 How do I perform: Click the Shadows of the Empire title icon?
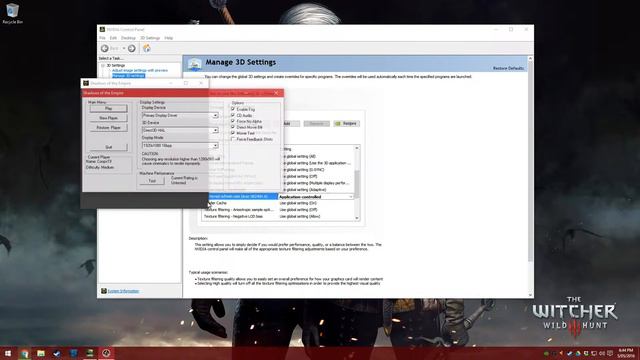pos(86,83)
